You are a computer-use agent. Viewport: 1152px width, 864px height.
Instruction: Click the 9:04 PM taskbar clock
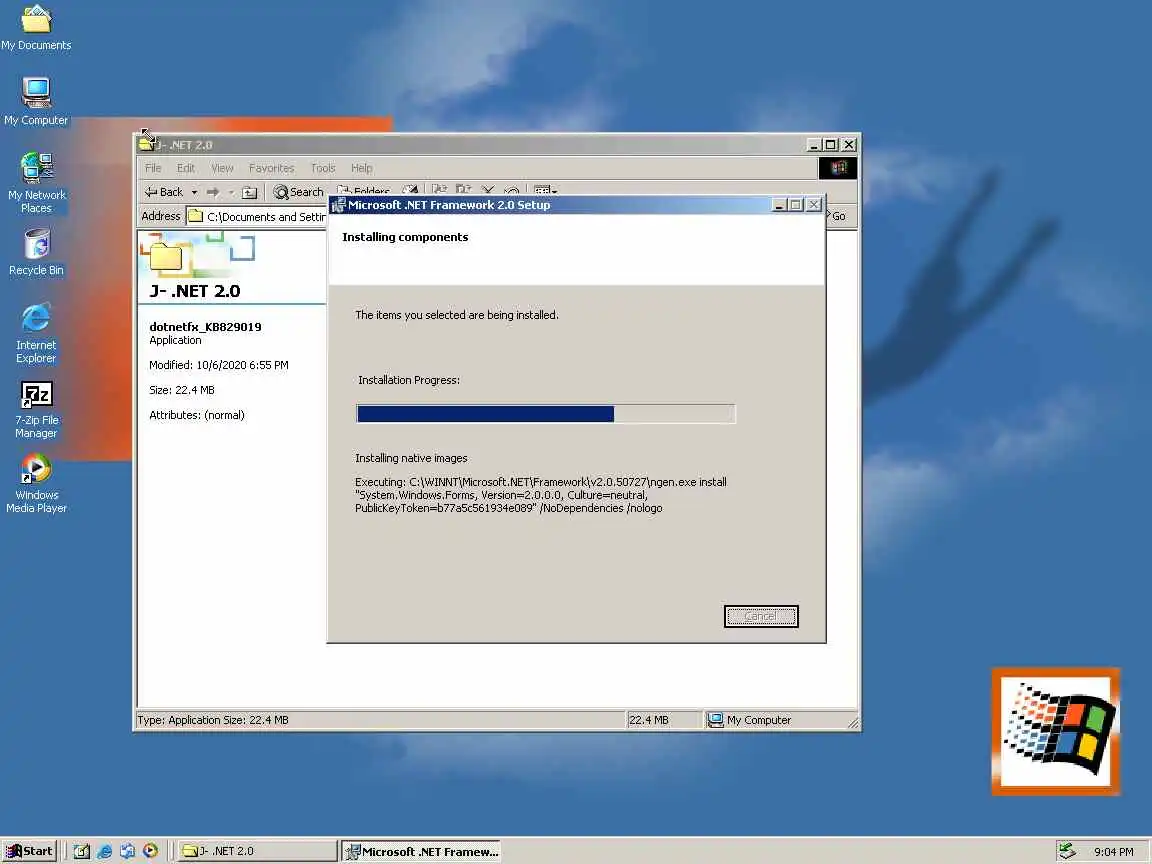1113,852
